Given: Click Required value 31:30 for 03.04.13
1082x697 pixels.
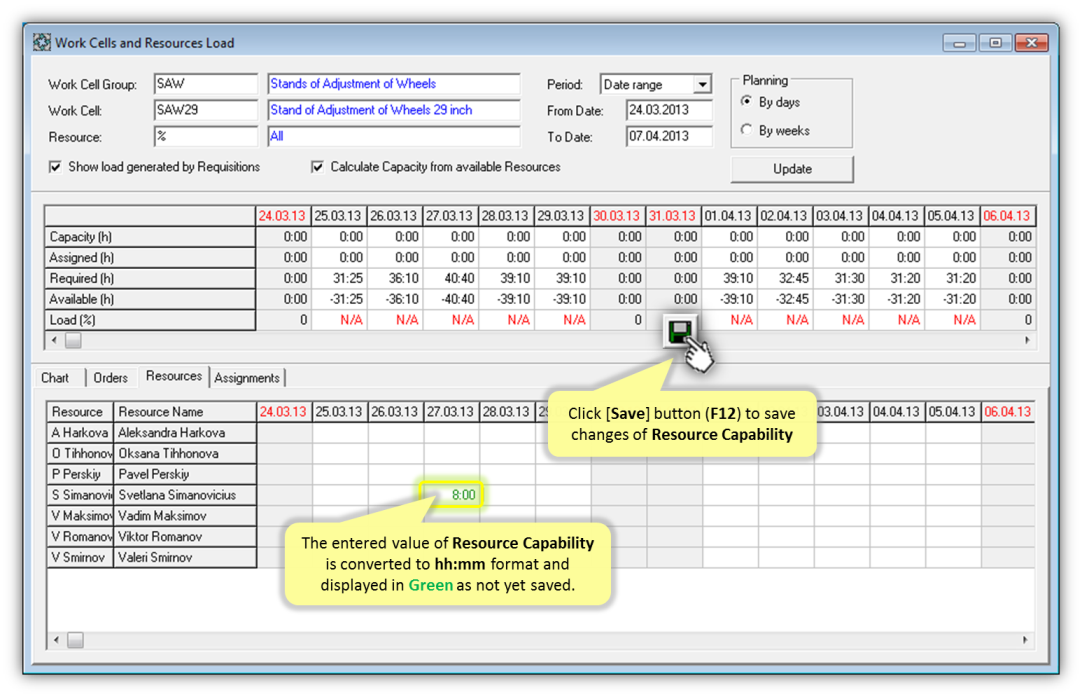Looking at the screenshot, I should coord(840,278).
